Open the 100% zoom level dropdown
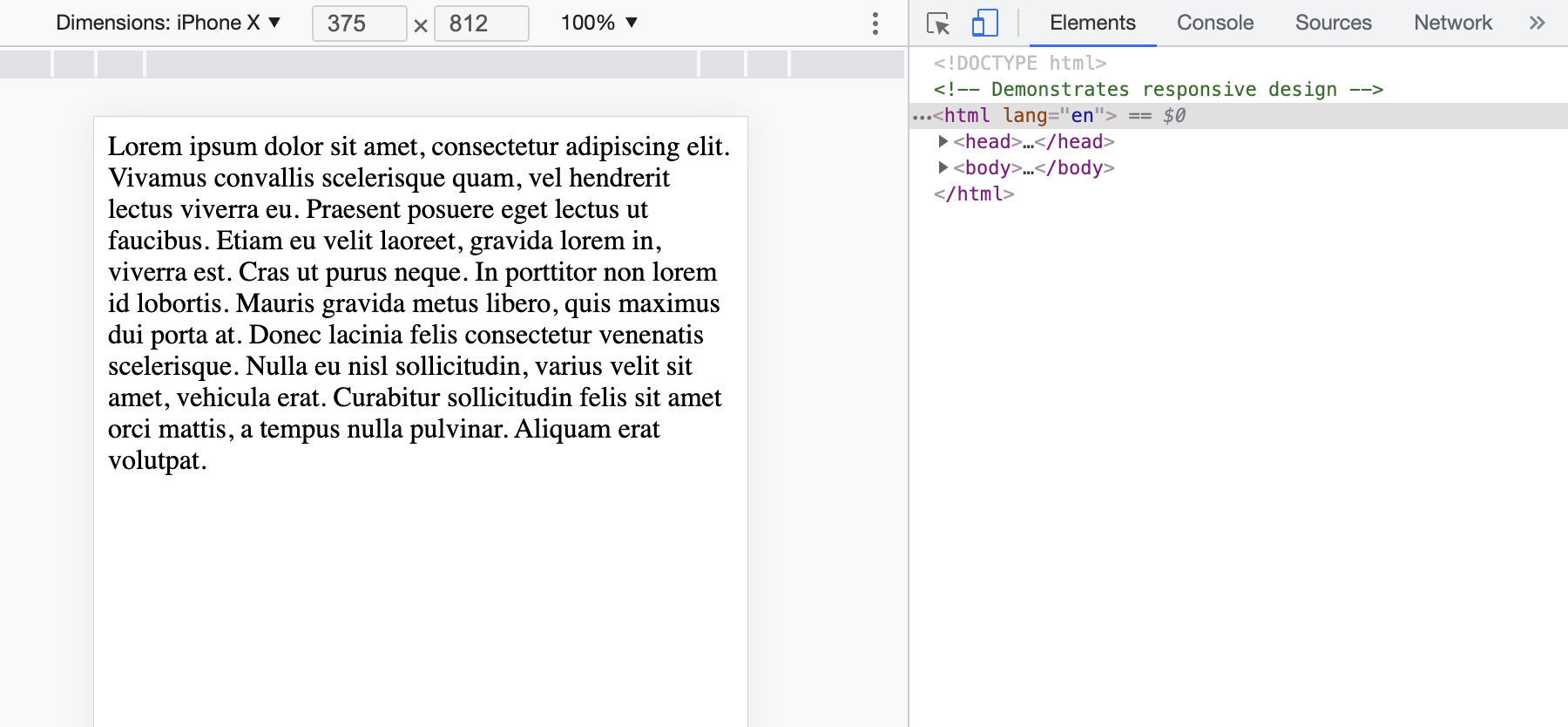Viewport: 1568px width, 727px height. (x=599, y=23)
